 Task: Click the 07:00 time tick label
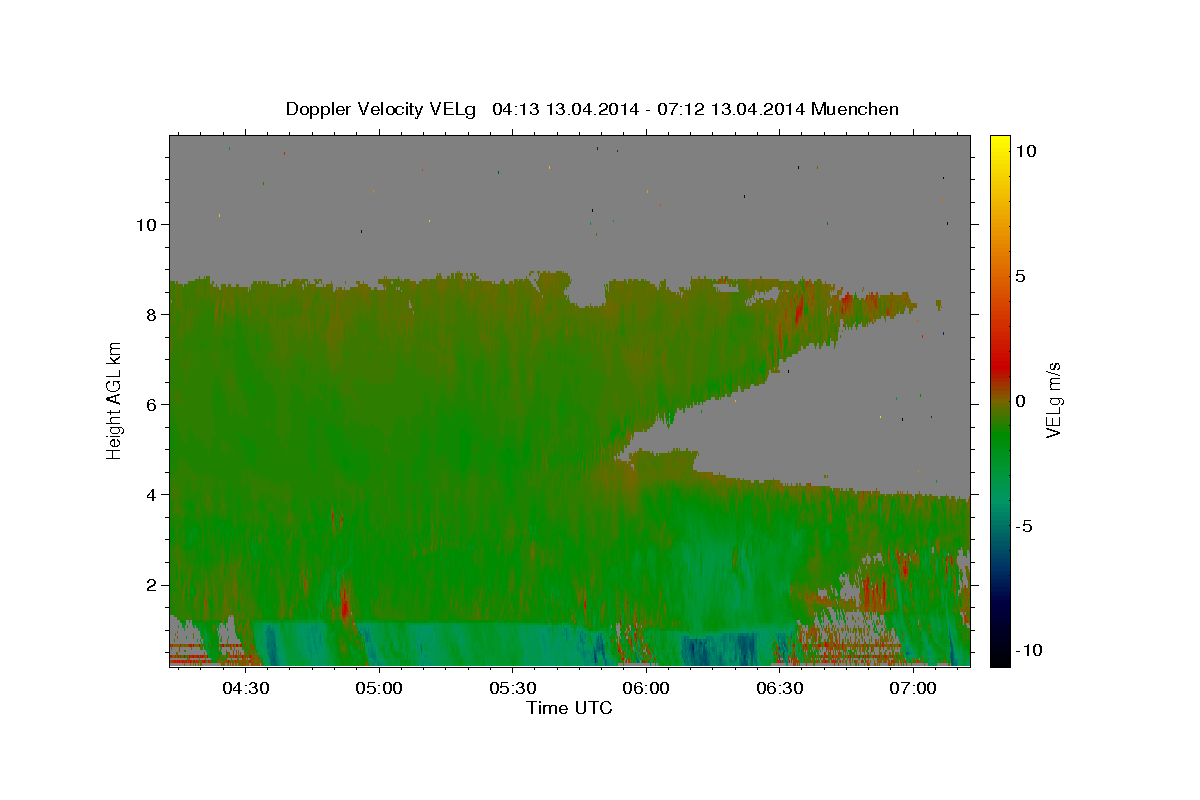coord(913,688)
